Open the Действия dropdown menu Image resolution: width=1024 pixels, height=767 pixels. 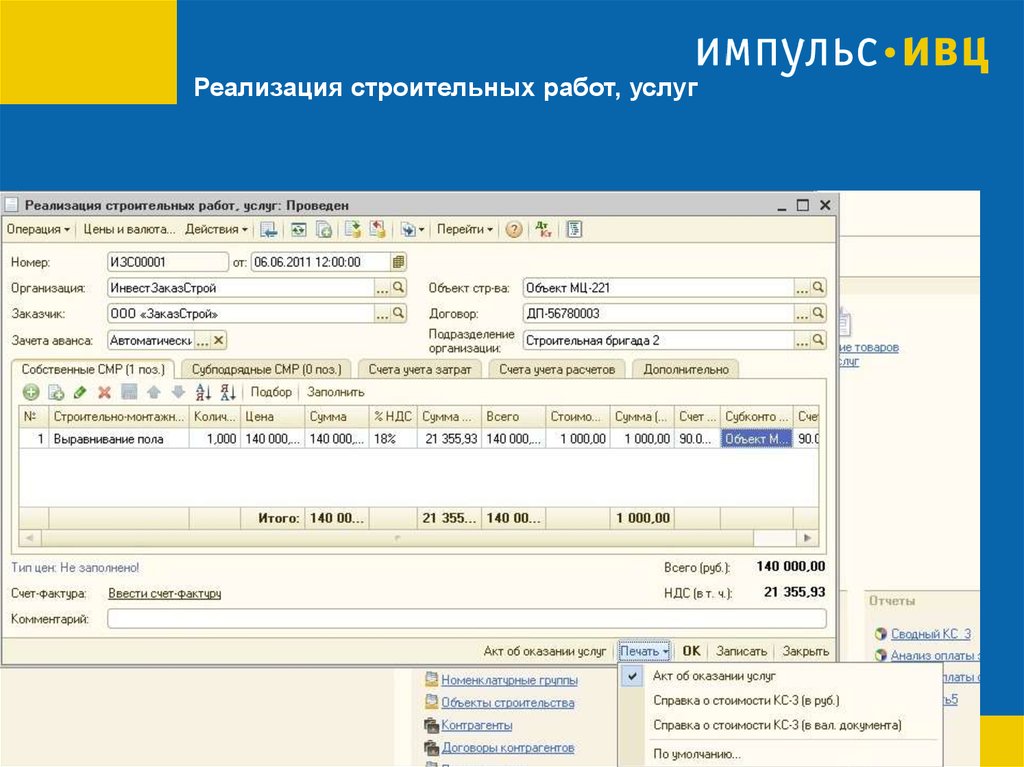216,229
